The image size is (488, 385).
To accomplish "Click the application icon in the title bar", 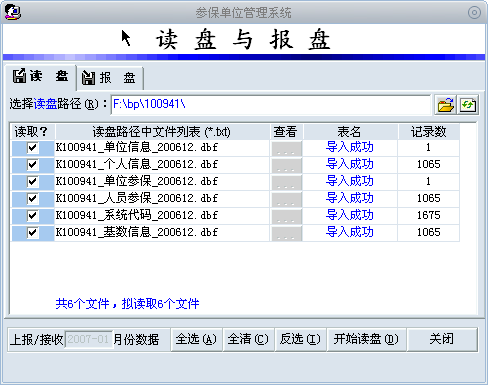I will 13,12.
